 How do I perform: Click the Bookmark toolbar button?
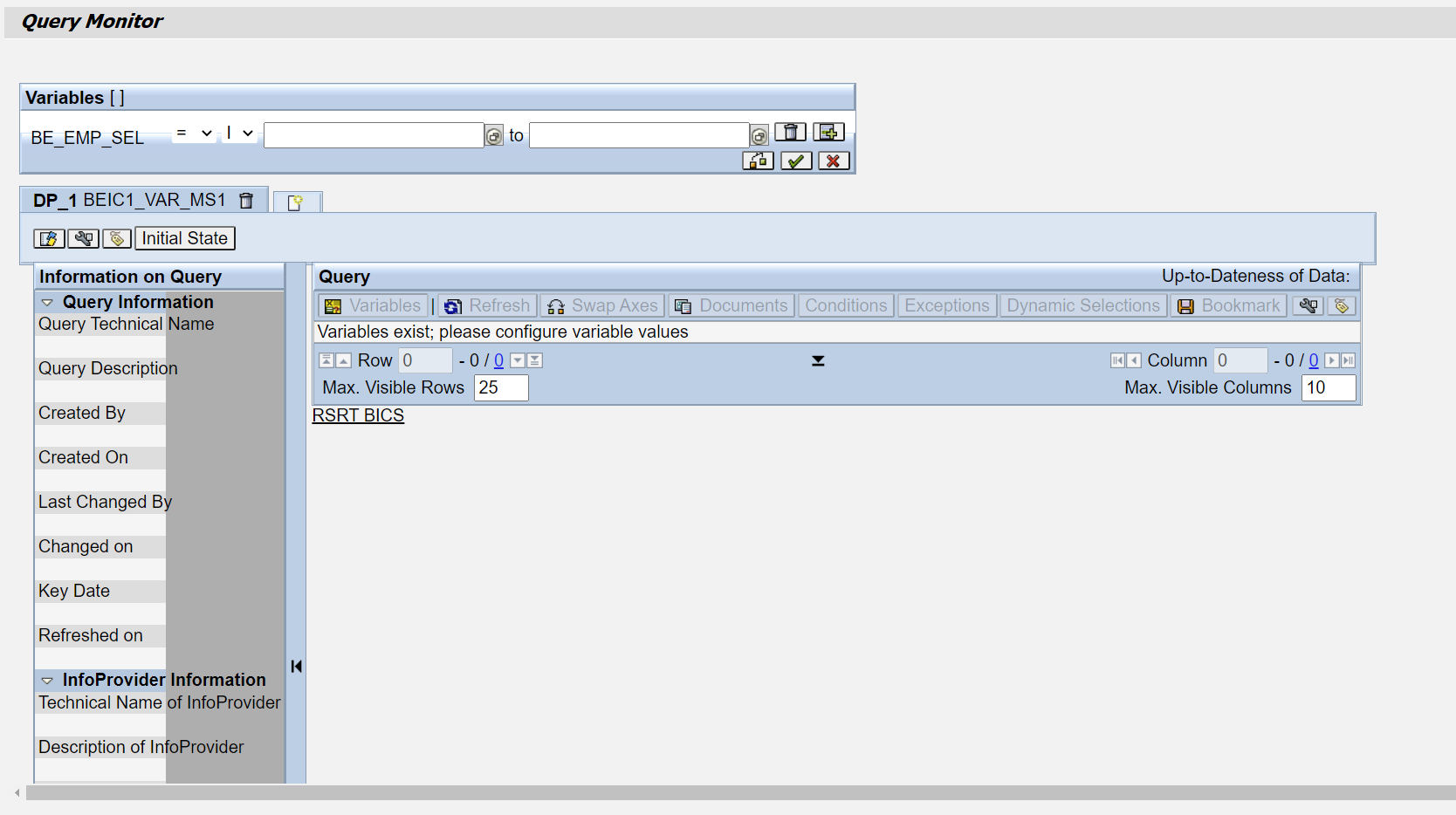[x=1229, y=305]
